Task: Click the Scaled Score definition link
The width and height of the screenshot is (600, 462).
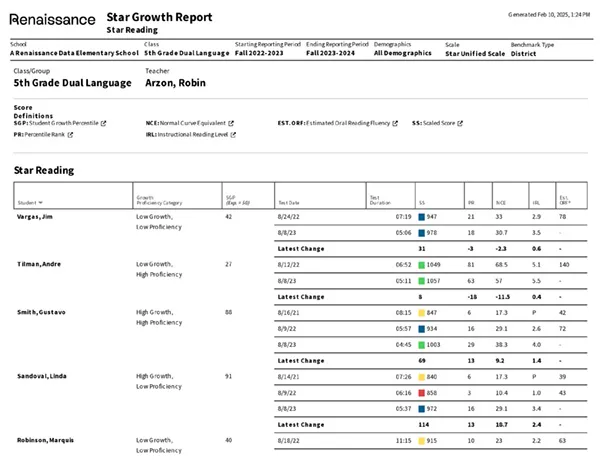Action: 439,123
